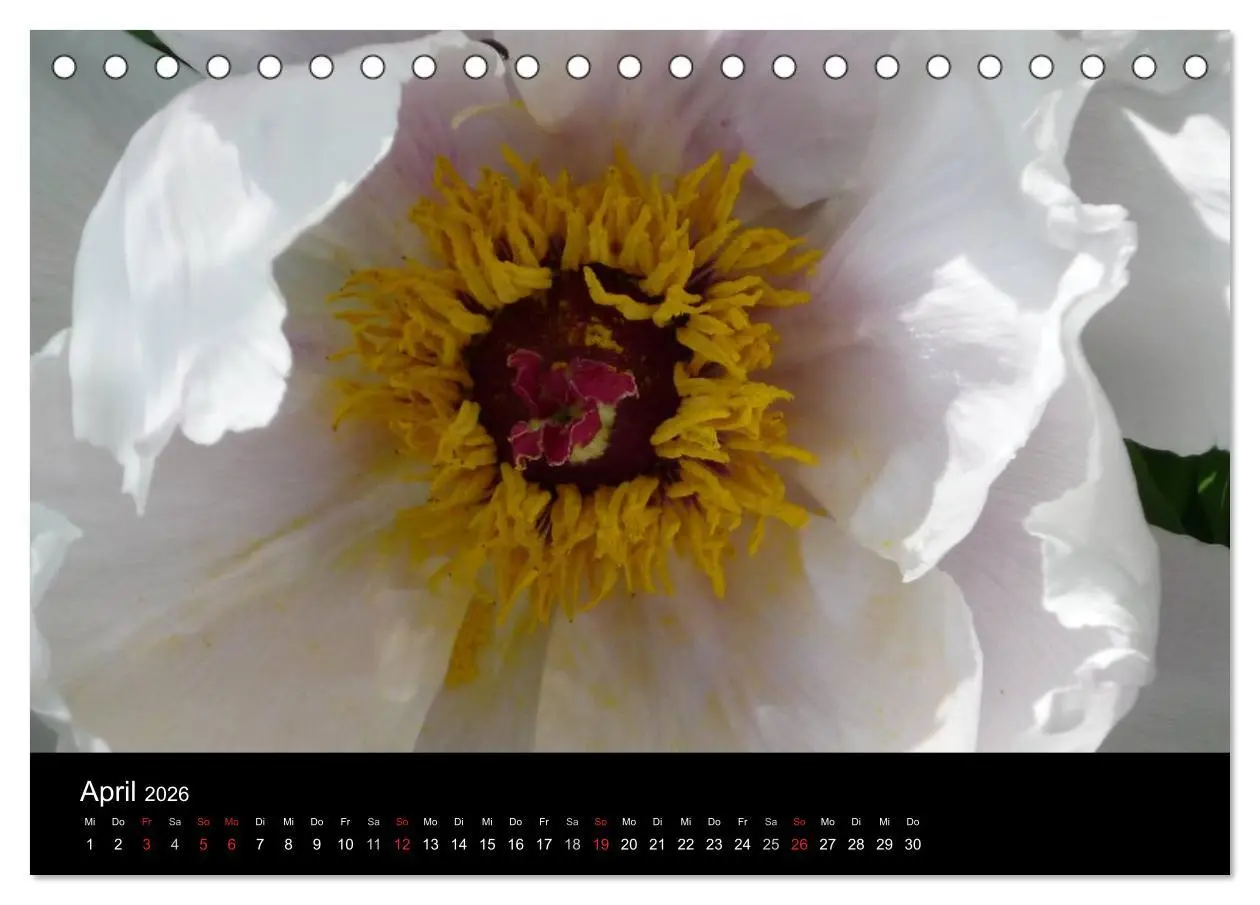Select the red Sunday date 26
1260x905 pixels.
(799, 845)
